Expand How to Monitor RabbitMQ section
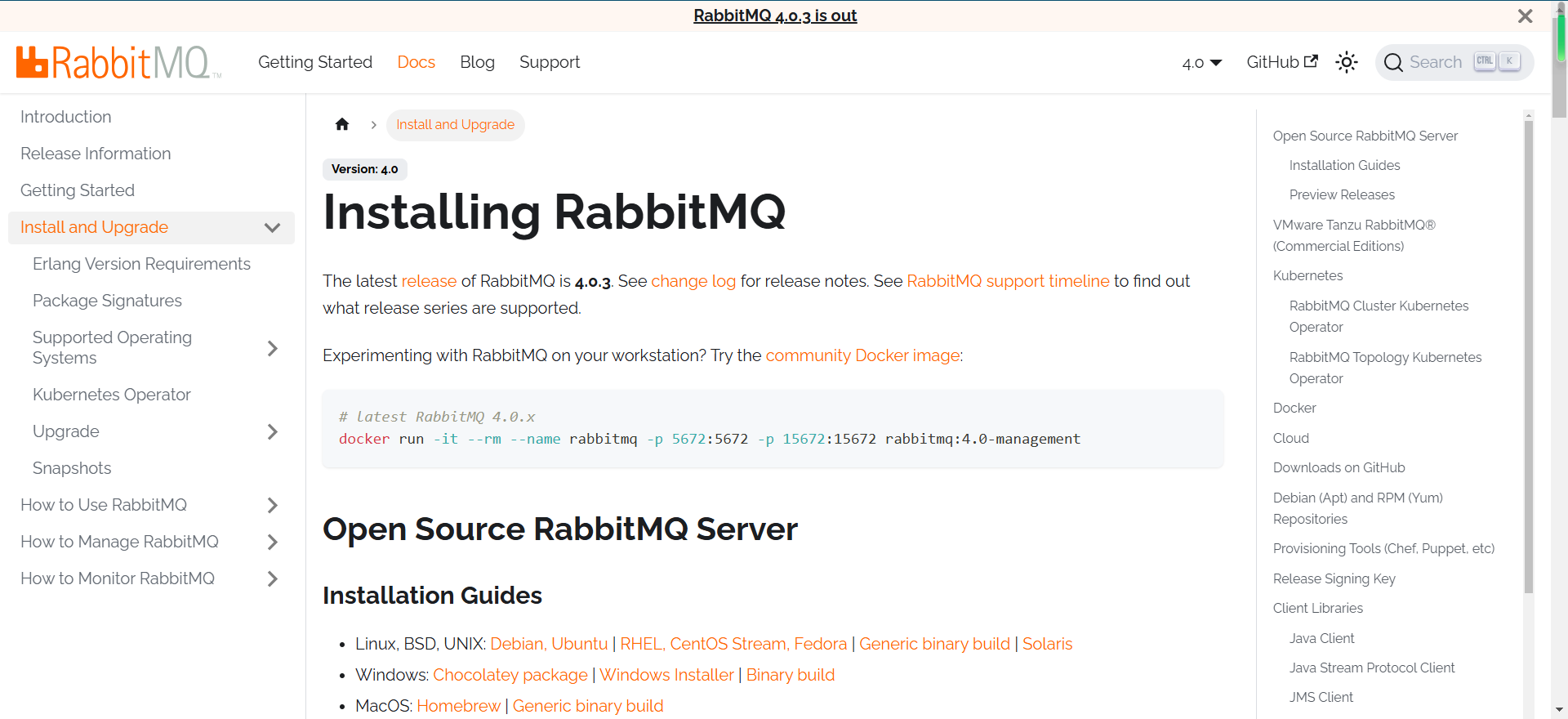1568x719 pixels. point(273,578)
